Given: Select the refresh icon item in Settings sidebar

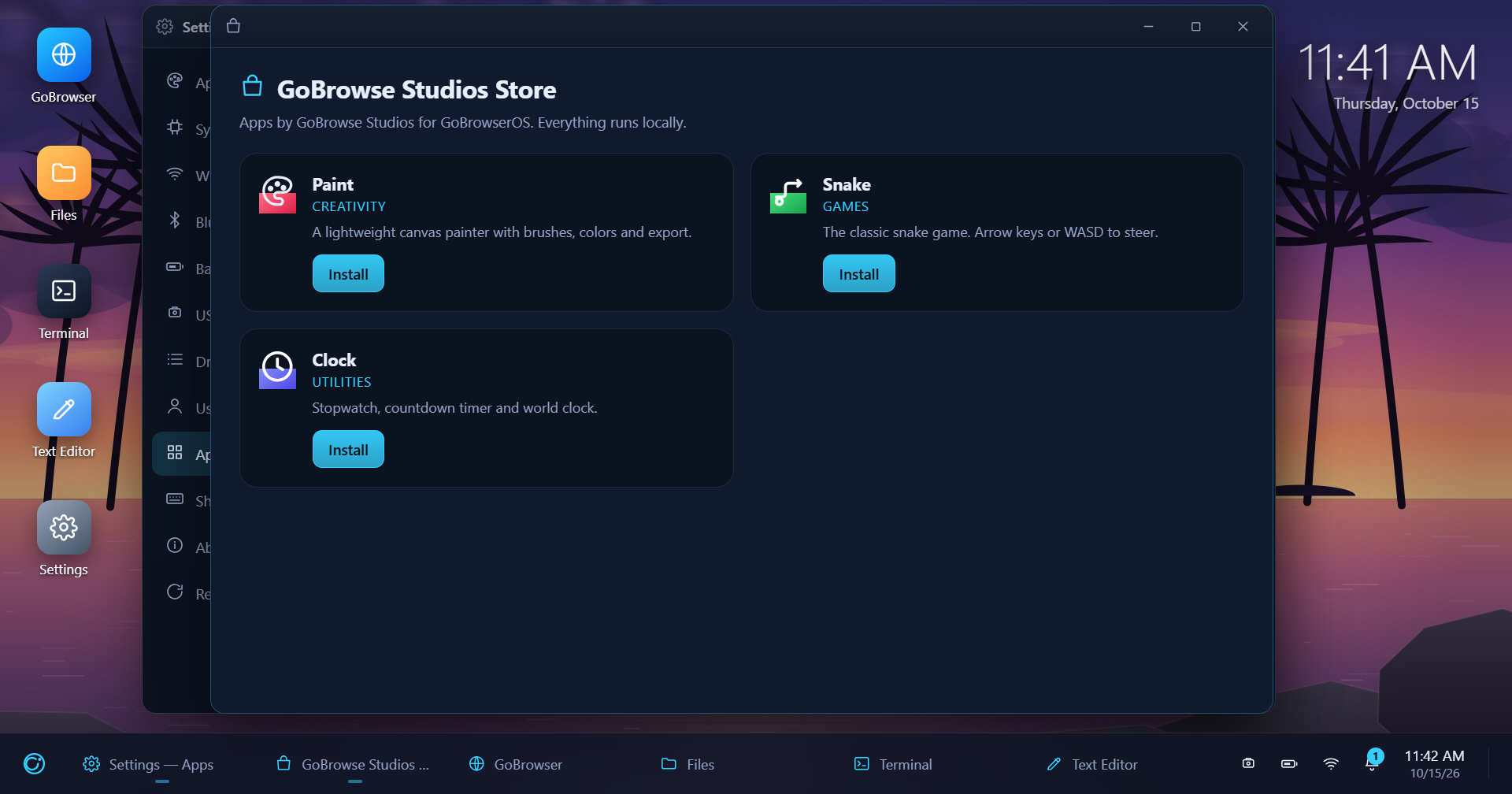Looking at the screenshot, I should click(182, 593).
